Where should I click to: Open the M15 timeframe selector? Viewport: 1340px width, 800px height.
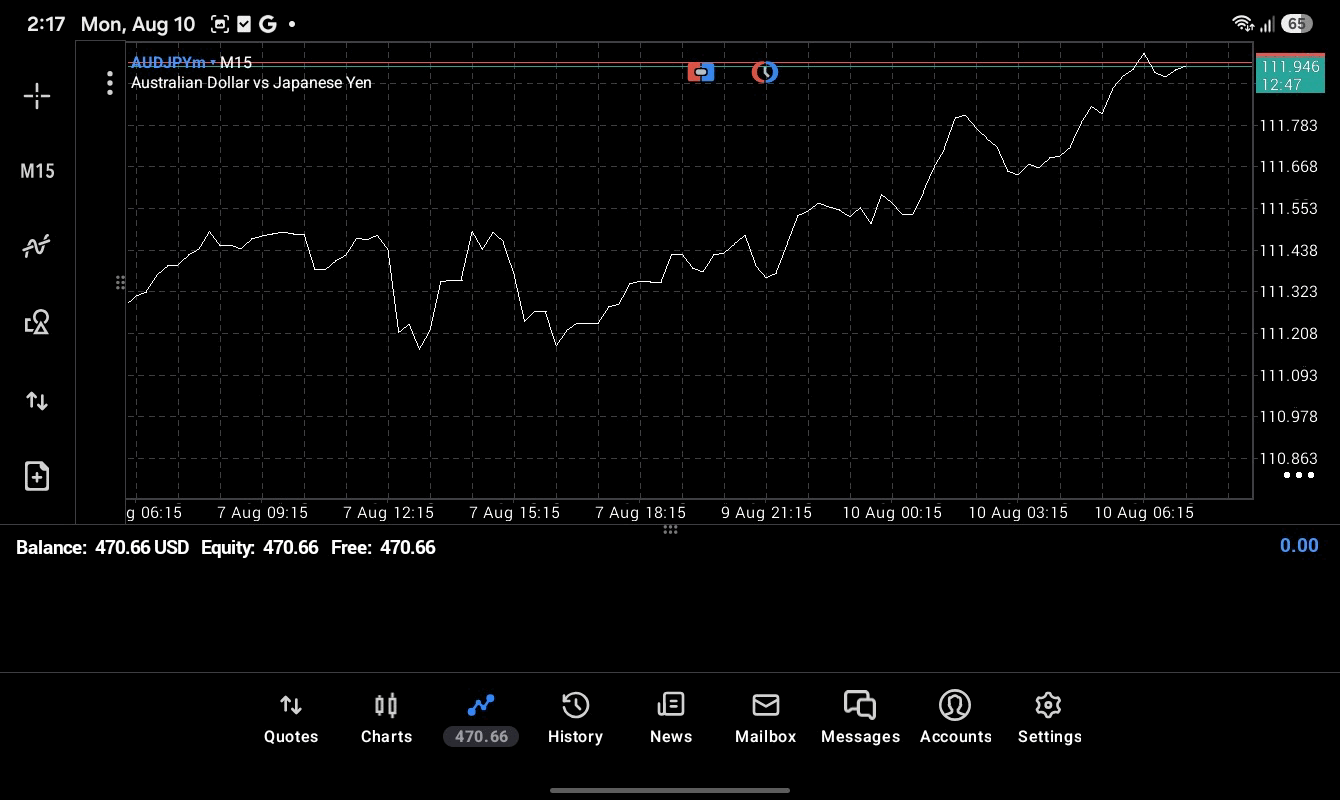pyautogui.click(x=37, y=171)
